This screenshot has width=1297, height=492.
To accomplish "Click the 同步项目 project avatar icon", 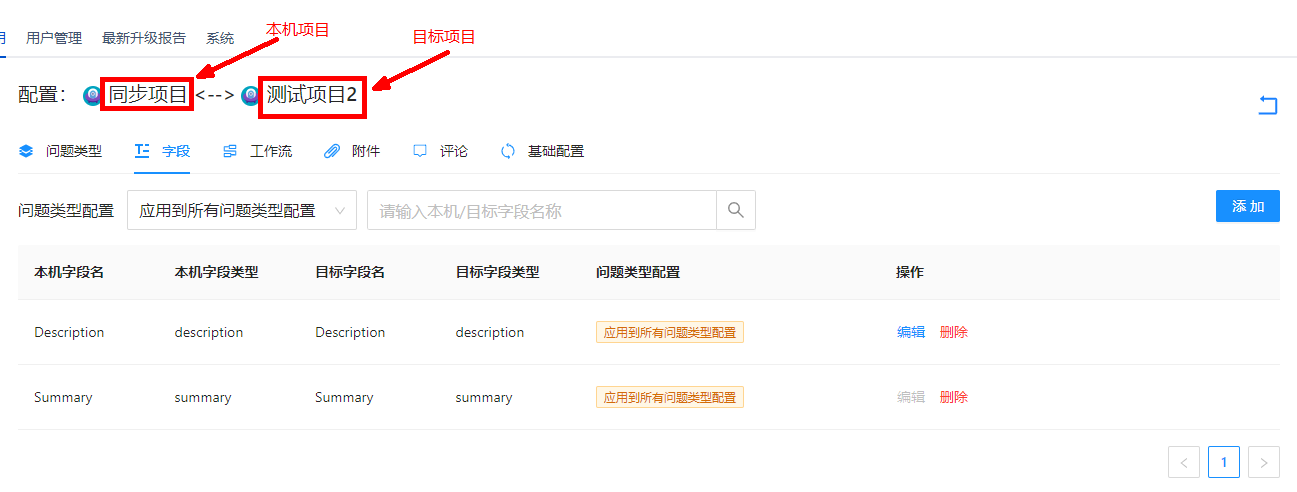I will tap(92, 95).
